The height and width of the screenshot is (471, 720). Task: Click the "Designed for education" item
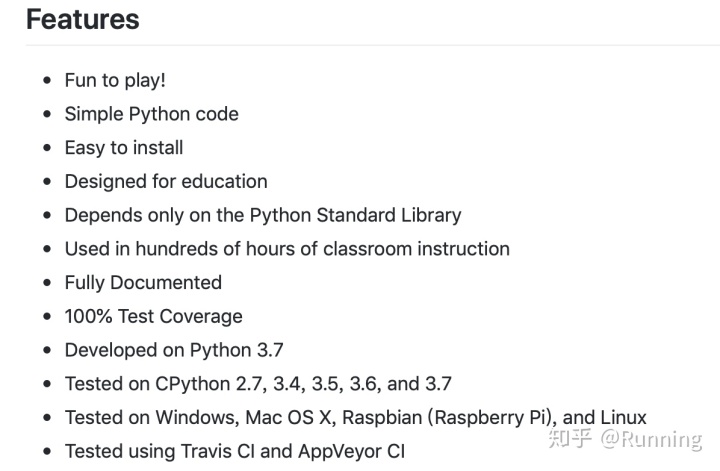pyautogui.click(x=166, y=181)
